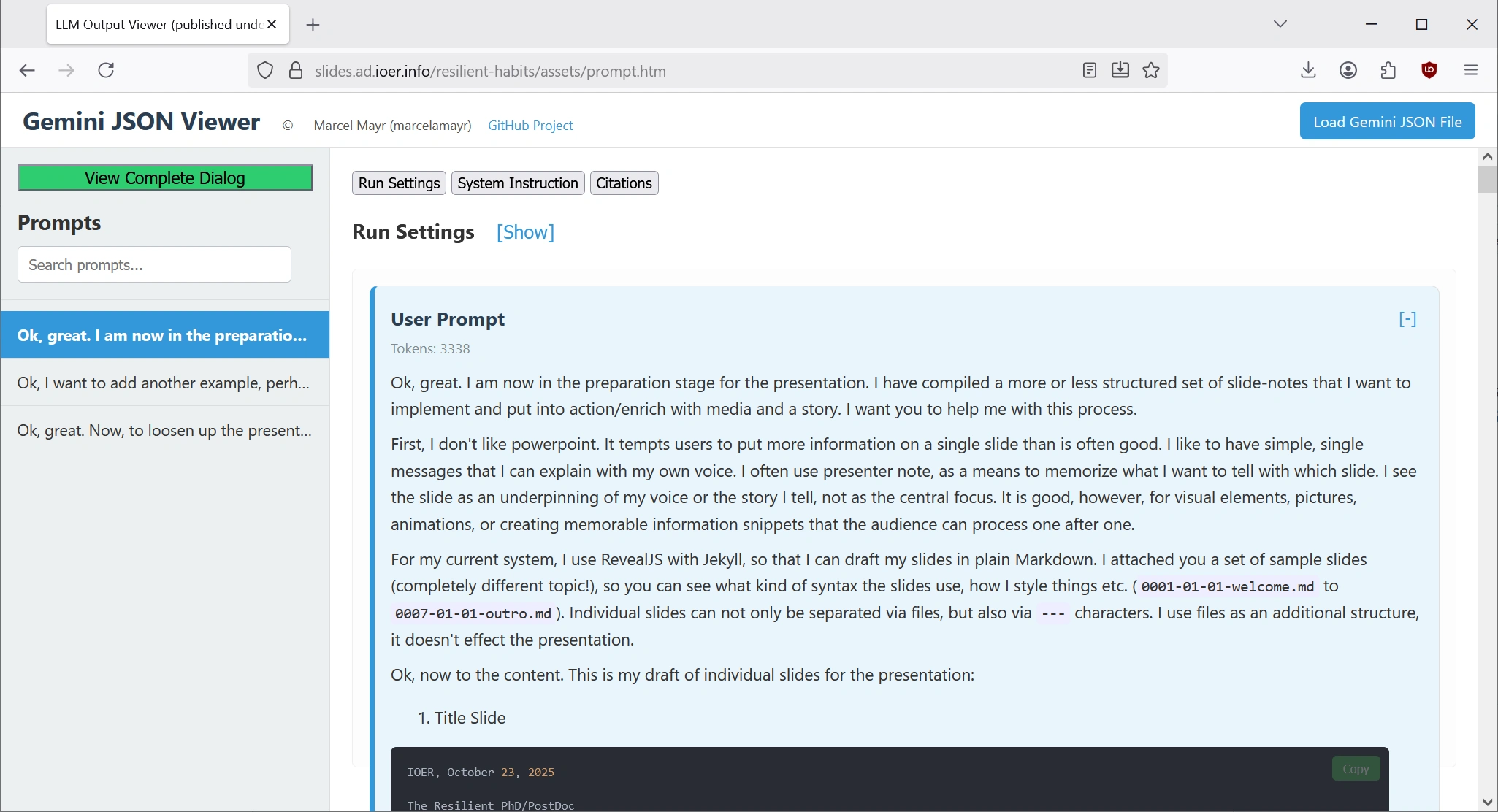Screen dimensions: 1498x812
Task: Open the browser downloads panel
Action: click(x=1308, y=69)
